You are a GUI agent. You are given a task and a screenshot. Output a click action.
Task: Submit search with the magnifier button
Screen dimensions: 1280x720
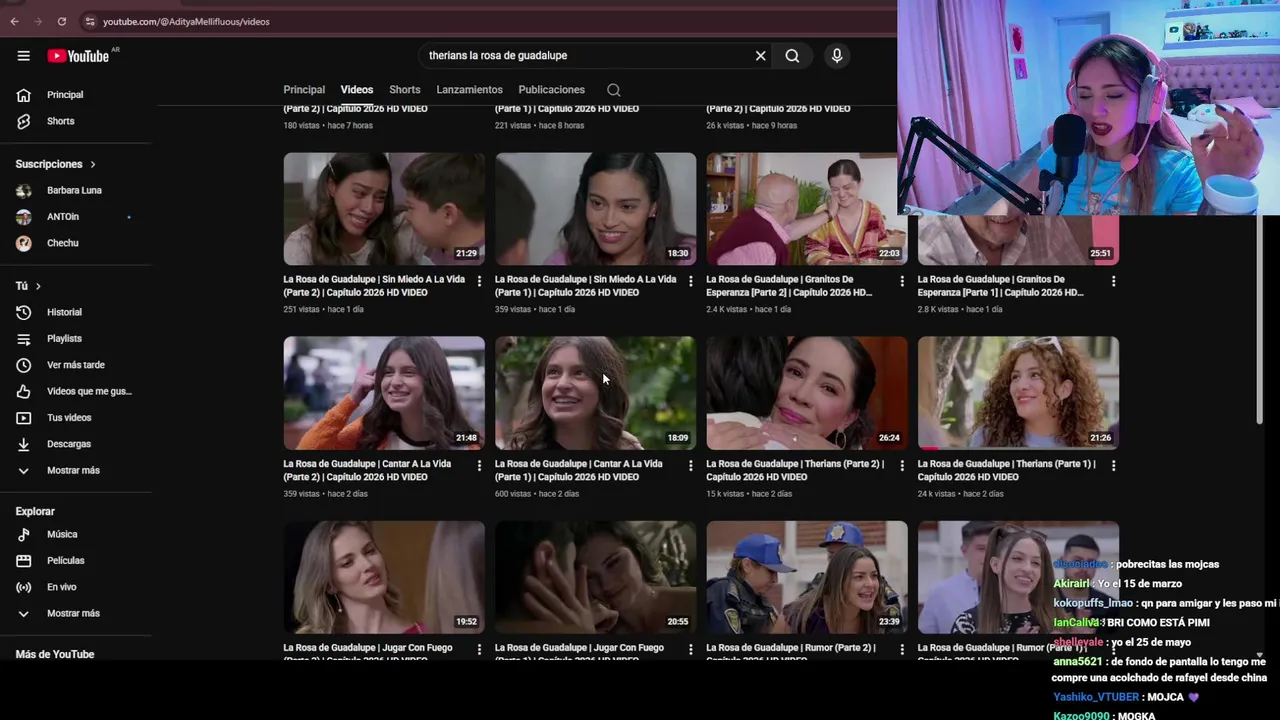pos(792,56)
